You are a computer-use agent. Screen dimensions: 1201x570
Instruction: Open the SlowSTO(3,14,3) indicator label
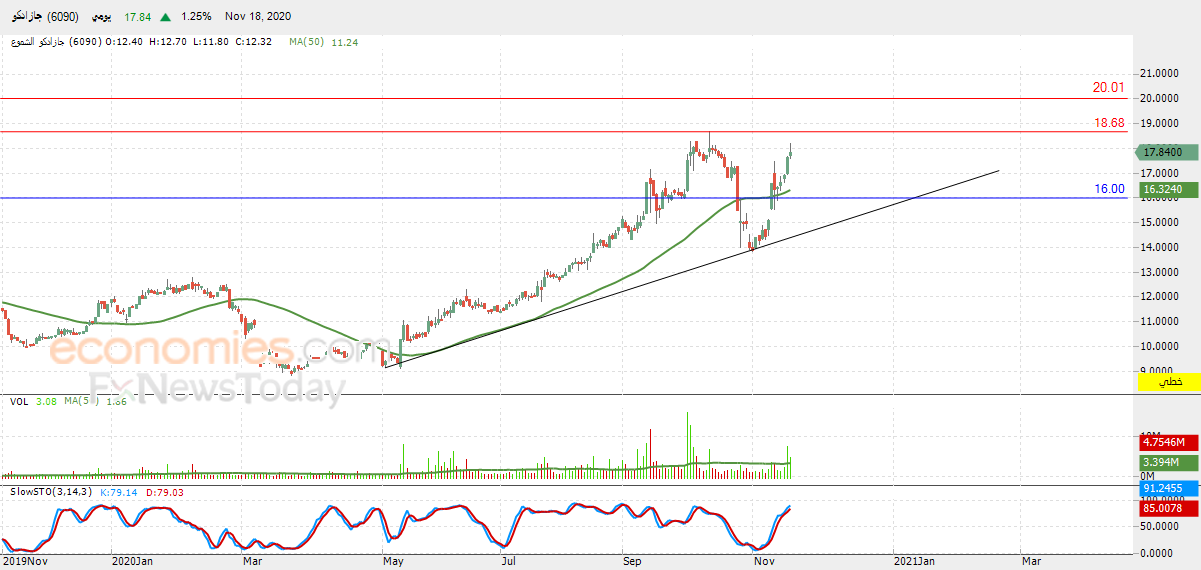tap(50, 492)
